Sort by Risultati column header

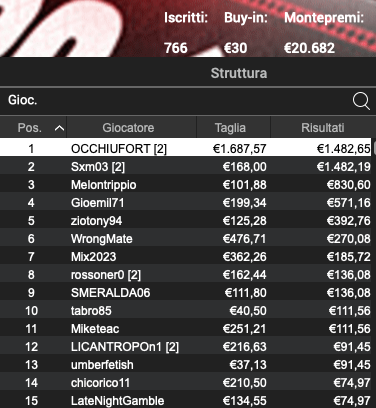click(323, 128)
